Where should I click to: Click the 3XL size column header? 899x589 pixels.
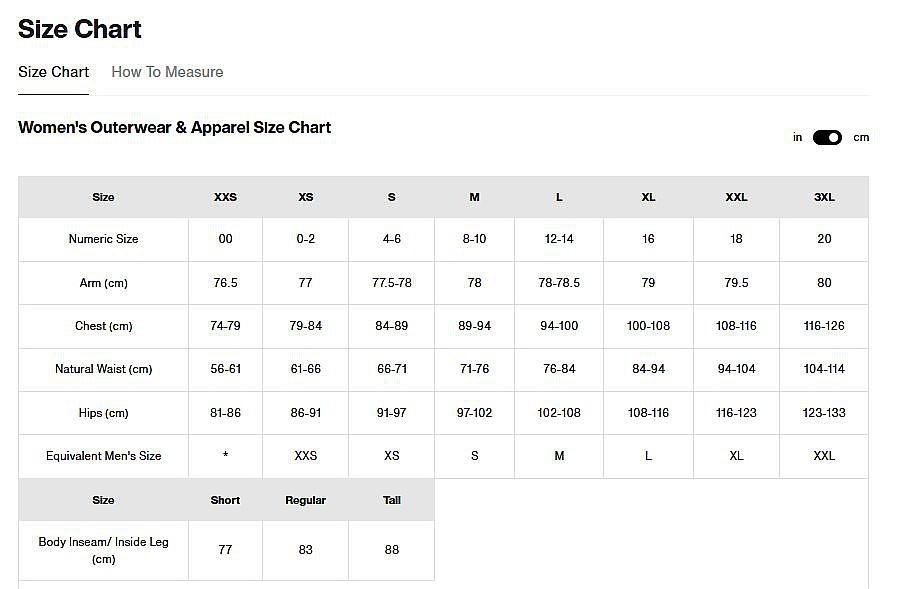[824, 197]
